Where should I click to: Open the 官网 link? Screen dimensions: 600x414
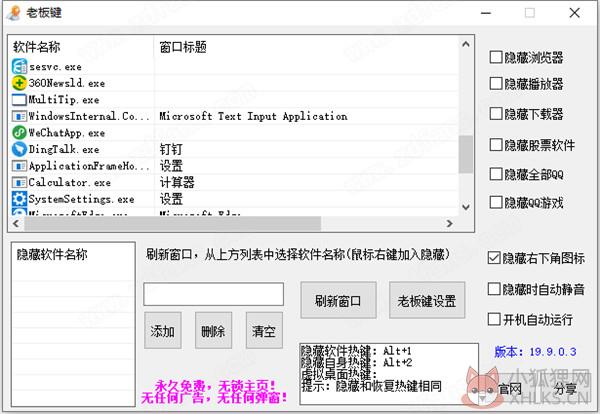pyautogui.click(x=510, y=389)
